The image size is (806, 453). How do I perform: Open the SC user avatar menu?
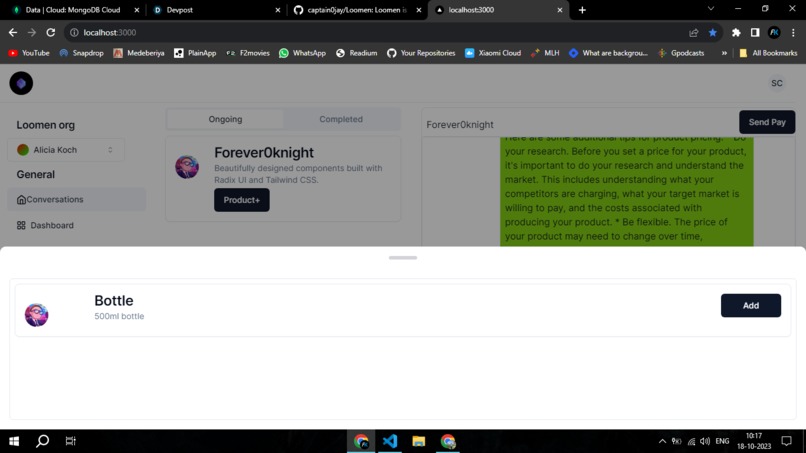pyautogui.click(x=776, y=83)
